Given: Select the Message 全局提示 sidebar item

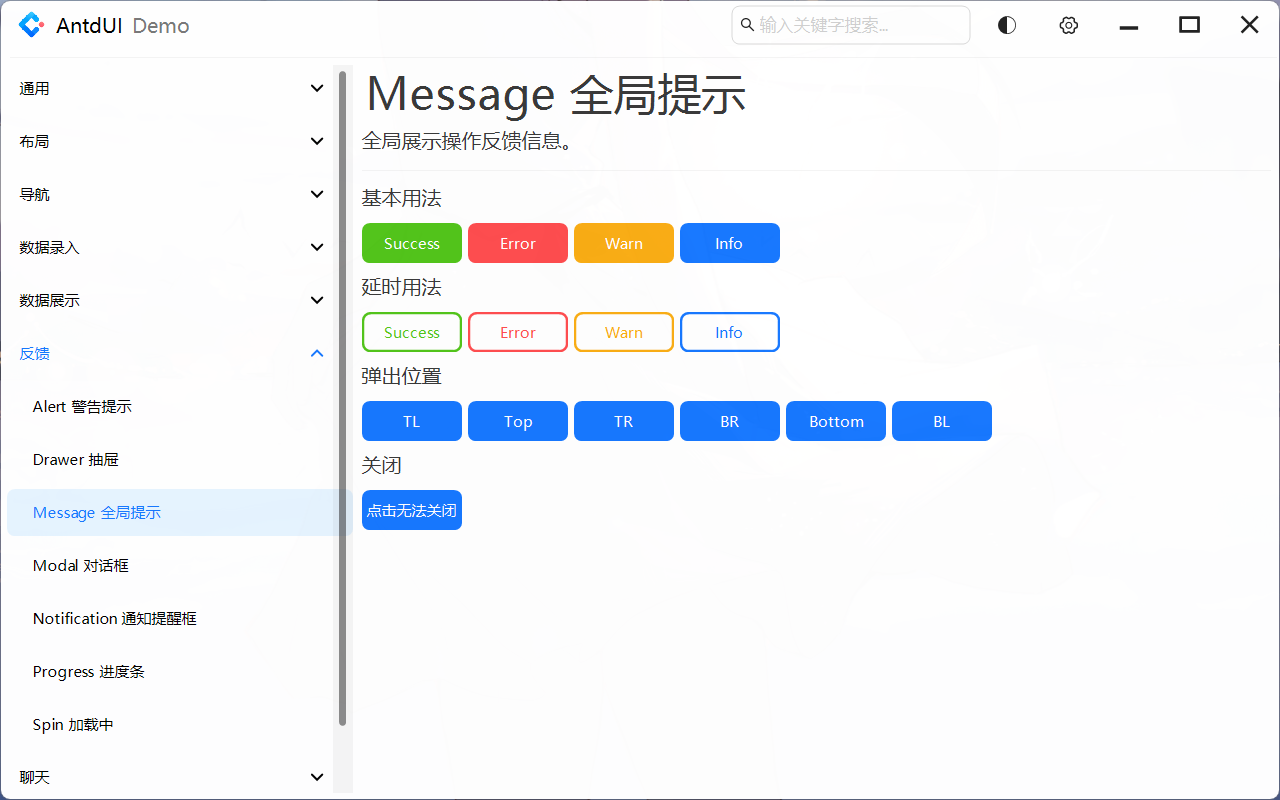Looking at the screenshot, I should click(x=96, y=512).
